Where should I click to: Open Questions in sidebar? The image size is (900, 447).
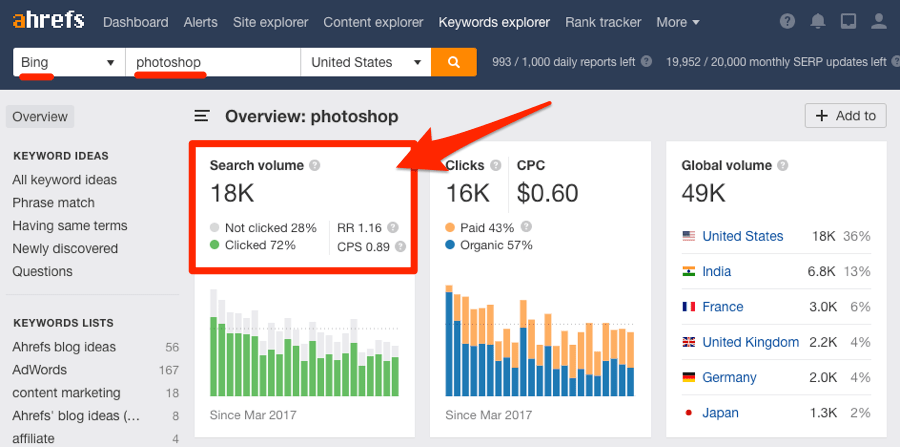42,271
